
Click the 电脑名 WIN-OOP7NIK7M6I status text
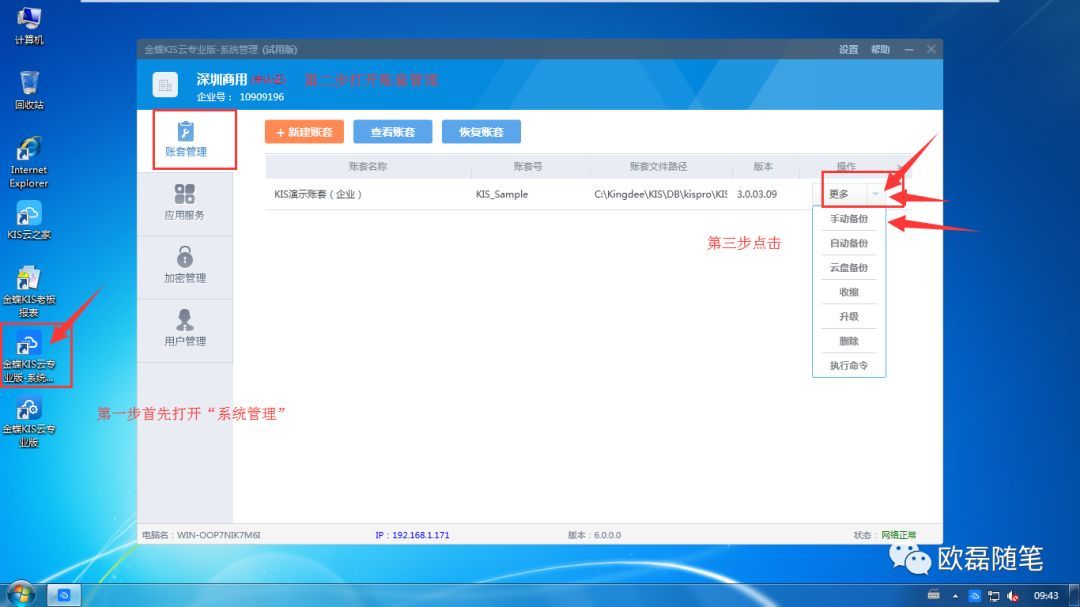[201, 535]
